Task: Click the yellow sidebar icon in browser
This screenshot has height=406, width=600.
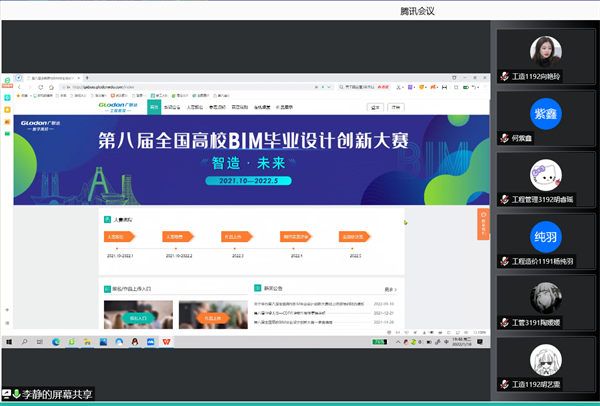Action: (x=7, y=109)
